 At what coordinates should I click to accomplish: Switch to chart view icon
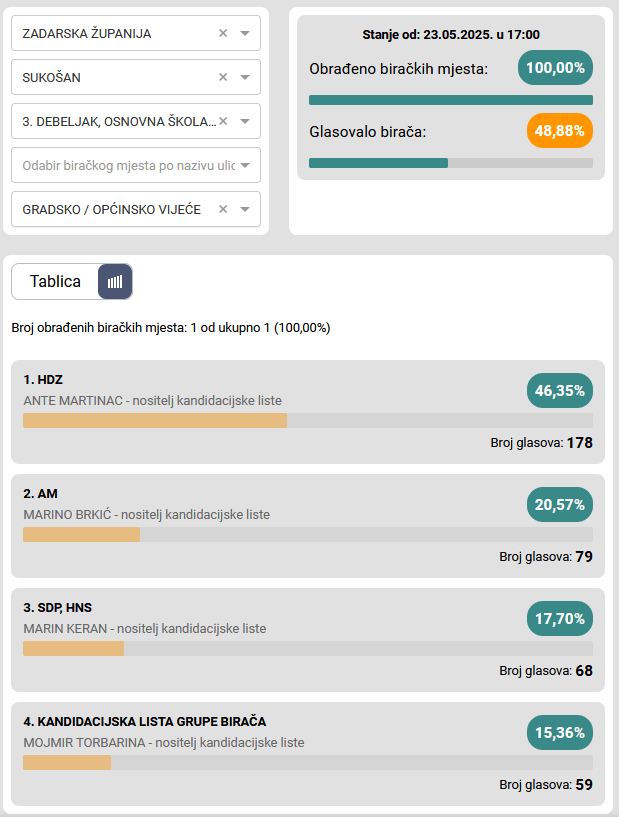tap(115, 282)
